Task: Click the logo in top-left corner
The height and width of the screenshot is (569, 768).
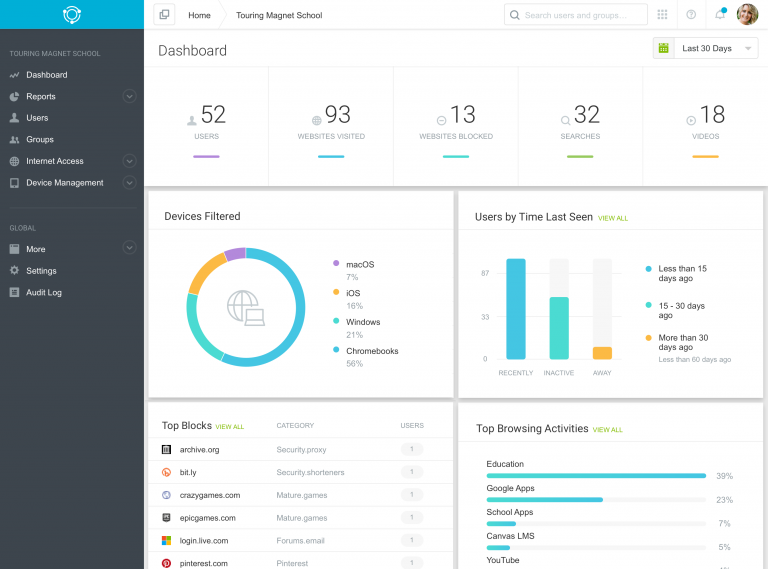Action: 71,14
